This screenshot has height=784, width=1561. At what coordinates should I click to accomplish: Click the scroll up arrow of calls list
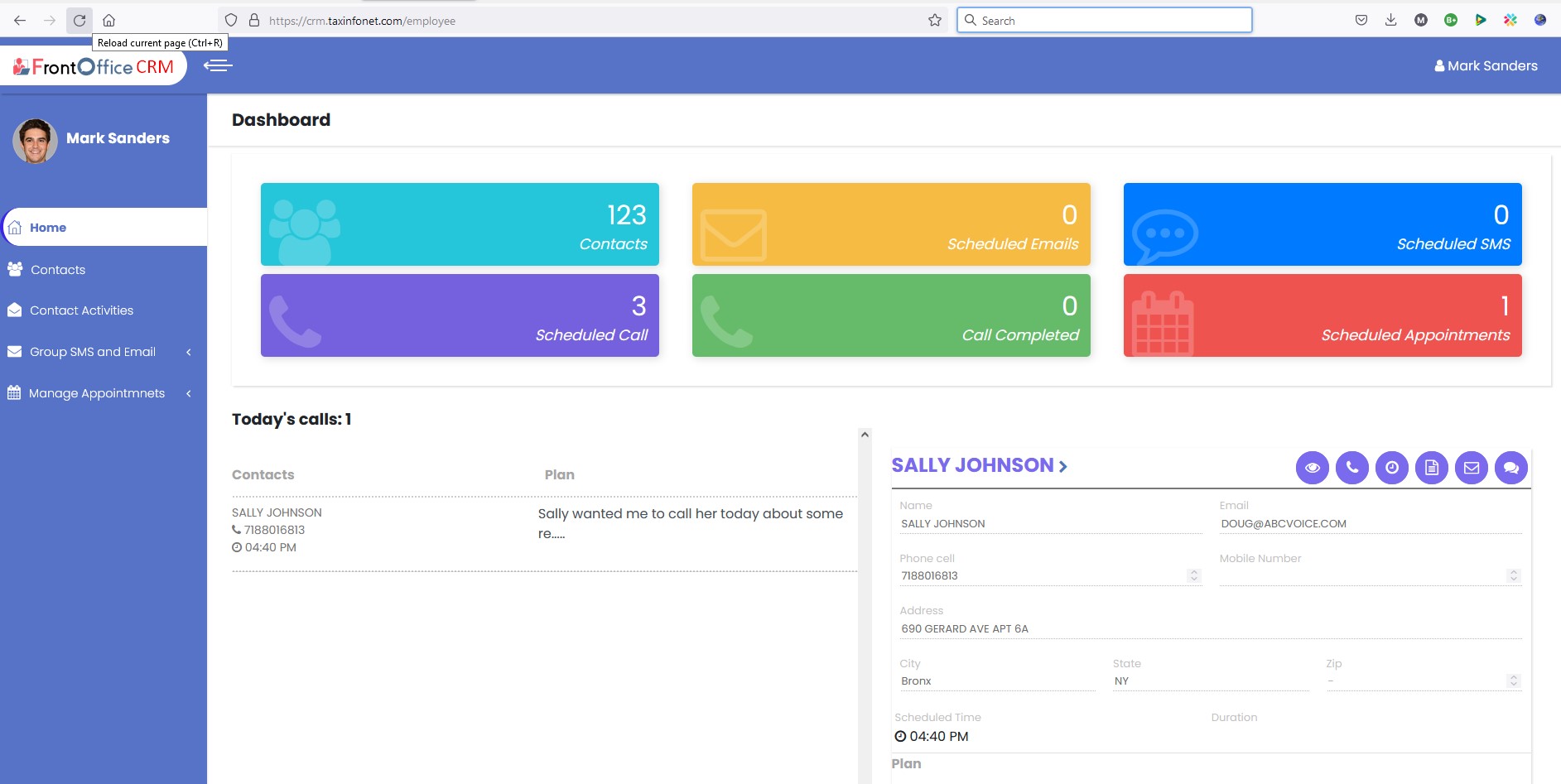coord(865,435)
